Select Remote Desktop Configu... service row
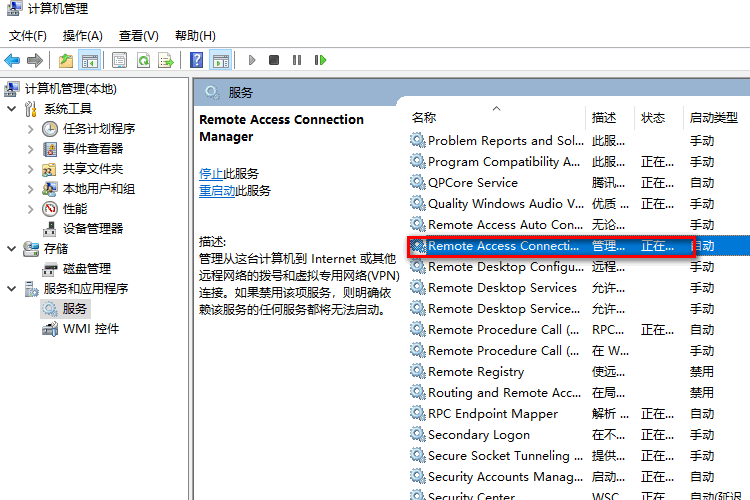The width and height of the screenshot is (750, 500). coord(579,267)
